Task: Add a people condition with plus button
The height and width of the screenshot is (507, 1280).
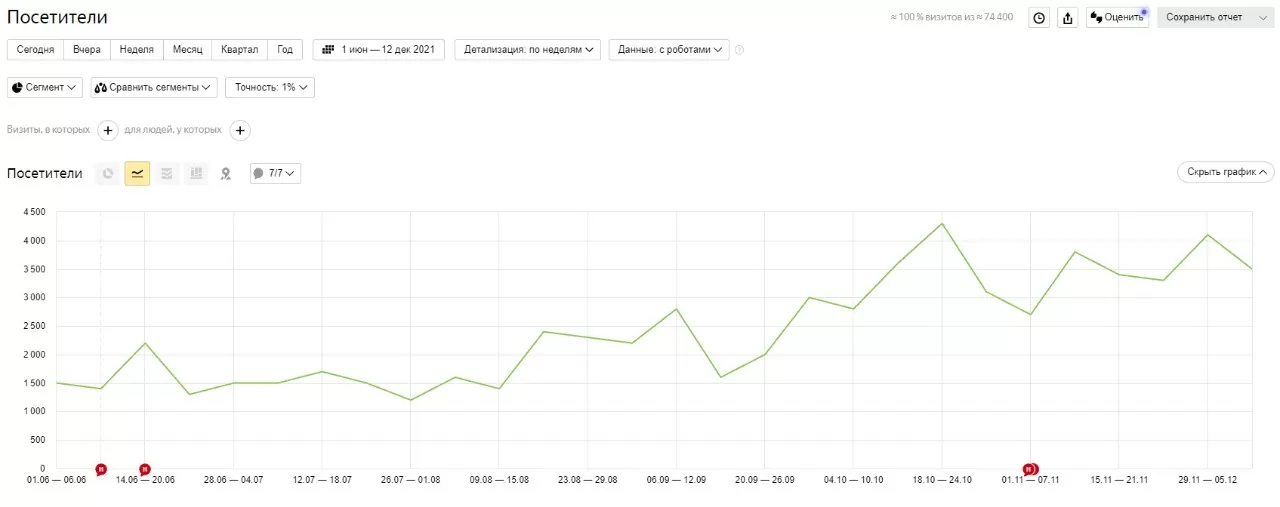Action: tap(240, 130)
